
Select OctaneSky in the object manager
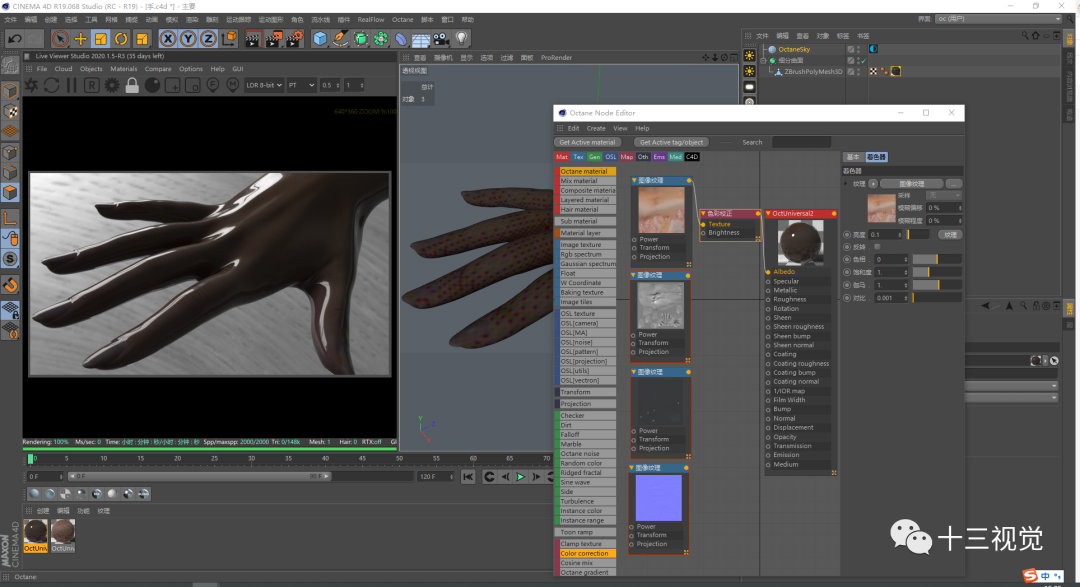click(x=794, y=50)
